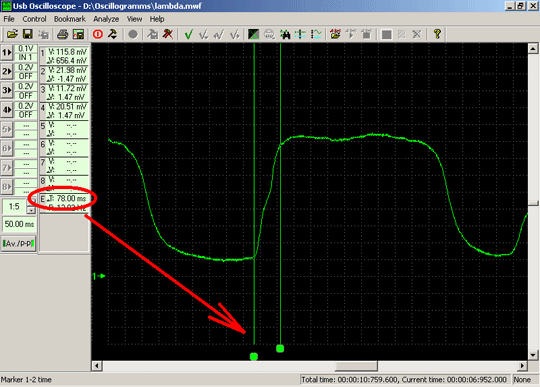
Task: Click the binoculars search icon
Action: click(x=285, y=34)
